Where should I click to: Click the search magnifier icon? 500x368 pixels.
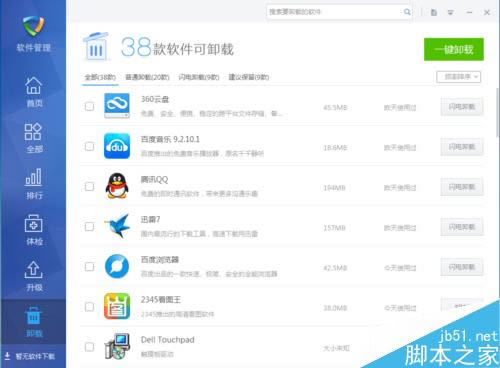click(407, 12)
